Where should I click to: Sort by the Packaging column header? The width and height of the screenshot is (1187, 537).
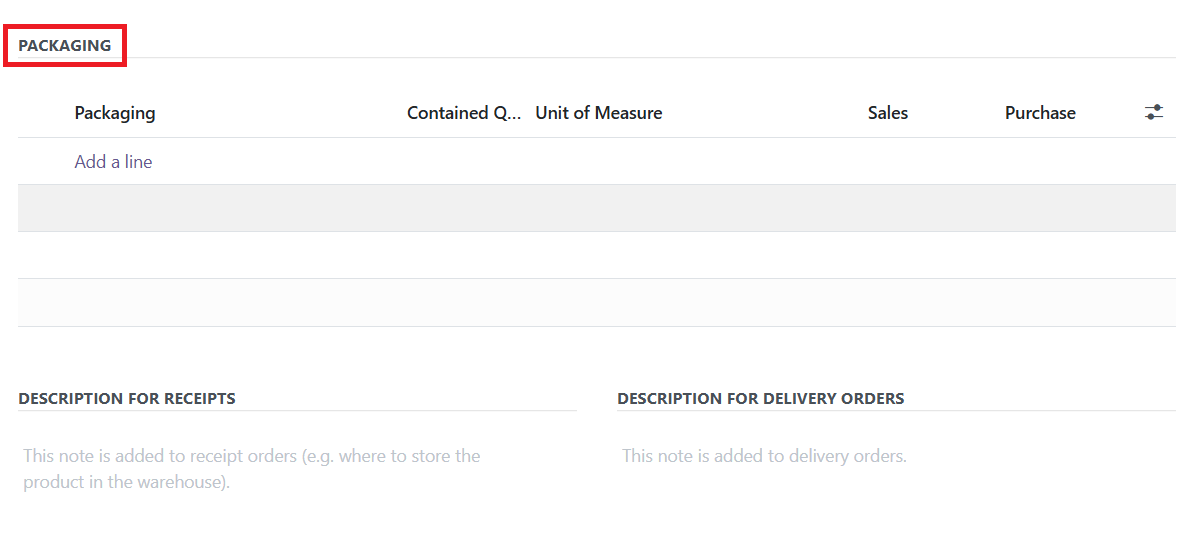tap(115, 113)
